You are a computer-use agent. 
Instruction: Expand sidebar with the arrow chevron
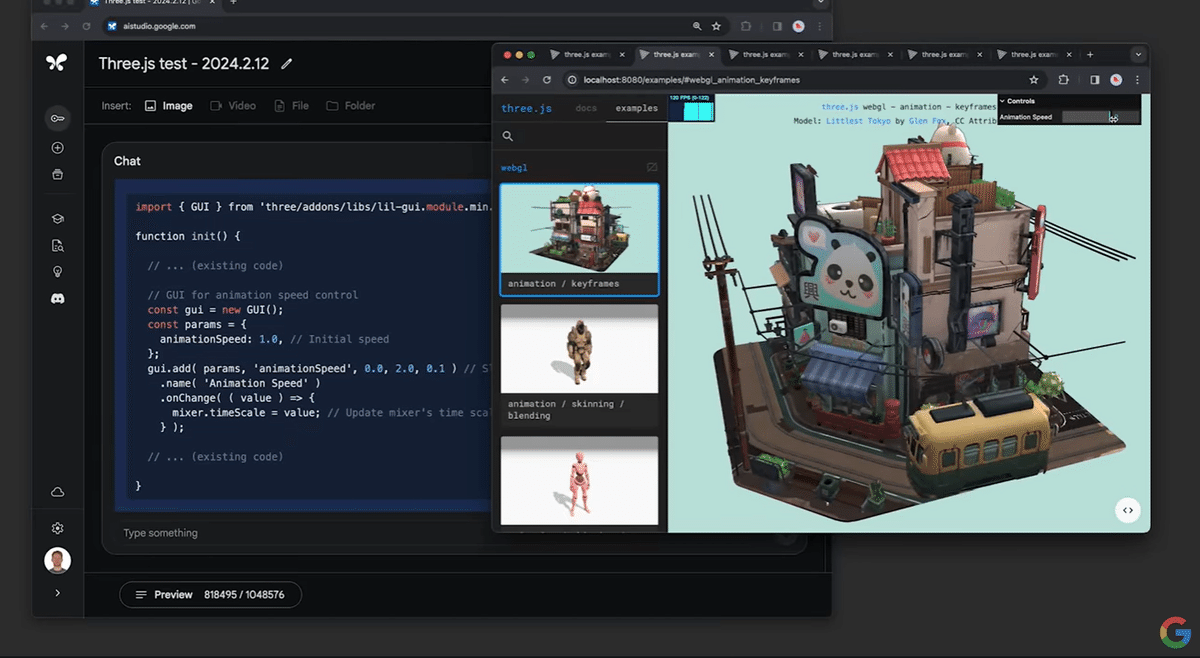pyautogui.click(x=57, y=593)
